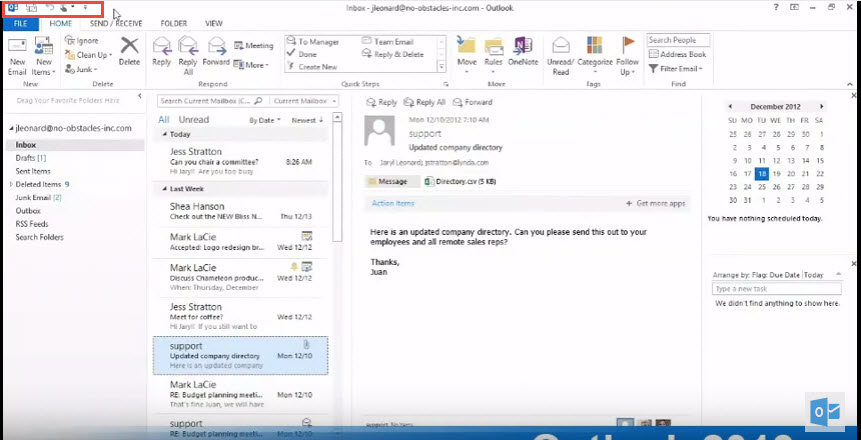Click the Done quick step
Image resolution: width=861 pixels, height=440 pixels.
[x=302, y=54]
